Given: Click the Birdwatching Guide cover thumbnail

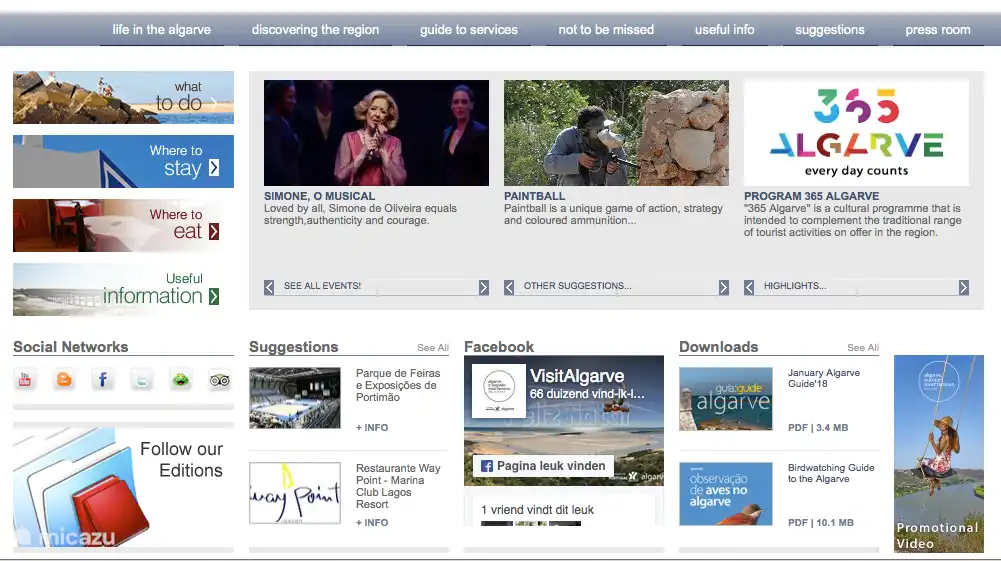Looking at the screenshot, I should (x=725, y=494).
